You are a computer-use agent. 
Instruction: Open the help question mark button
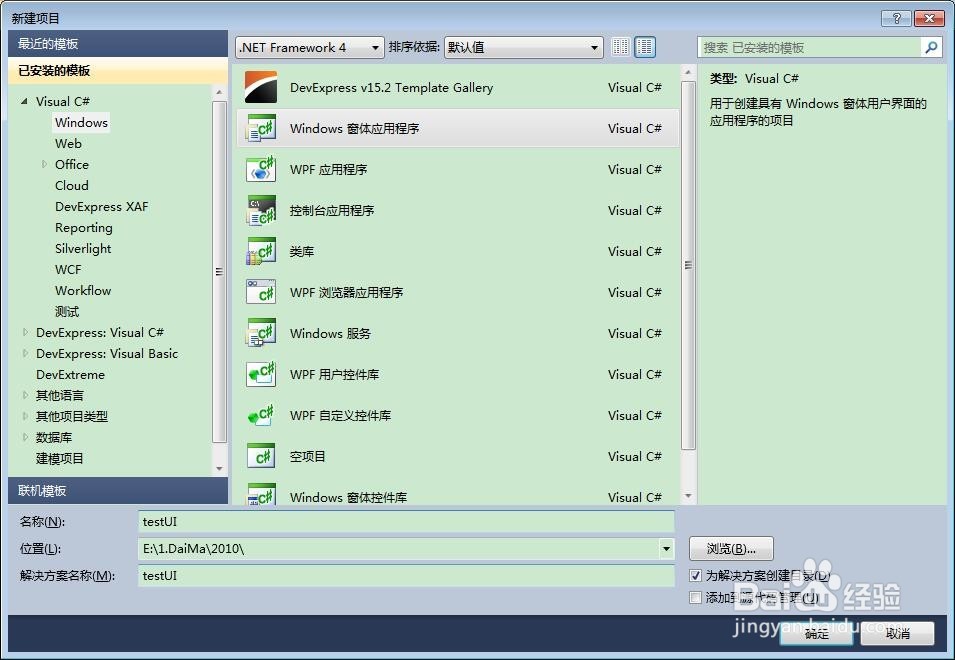pyautogui.click(x=896, y=18)
